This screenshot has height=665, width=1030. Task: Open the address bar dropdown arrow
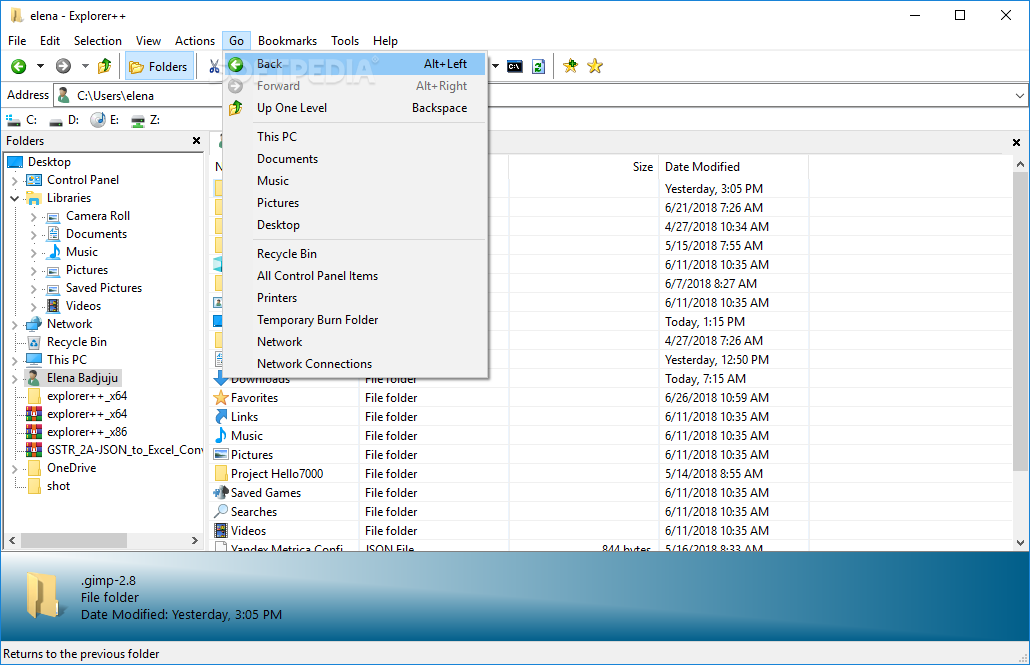[1019, 96]
